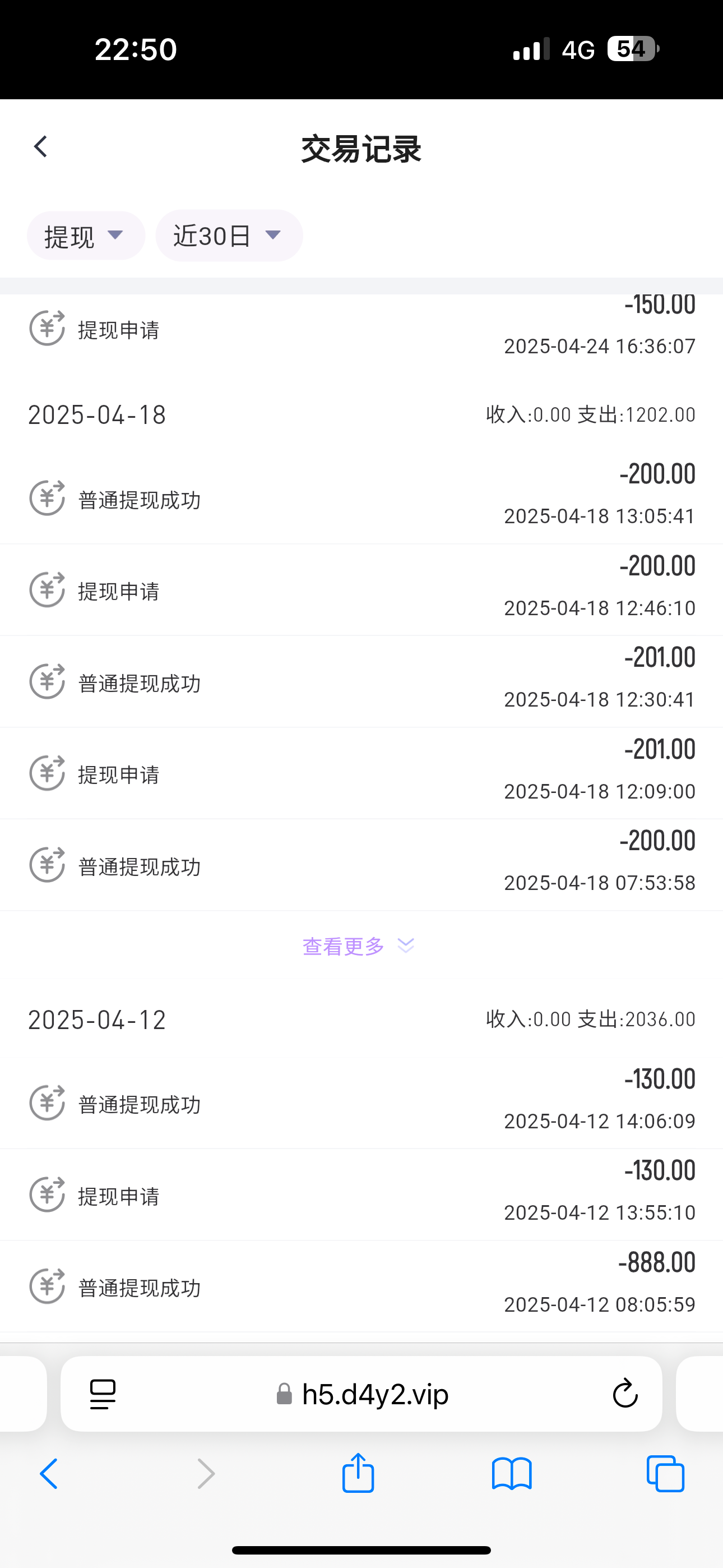Image resolution: width=723 pixels, height=1568 pixels.
Task: Open 提现申请 record at 13:55:10
Action: [x=361, y=1195]
